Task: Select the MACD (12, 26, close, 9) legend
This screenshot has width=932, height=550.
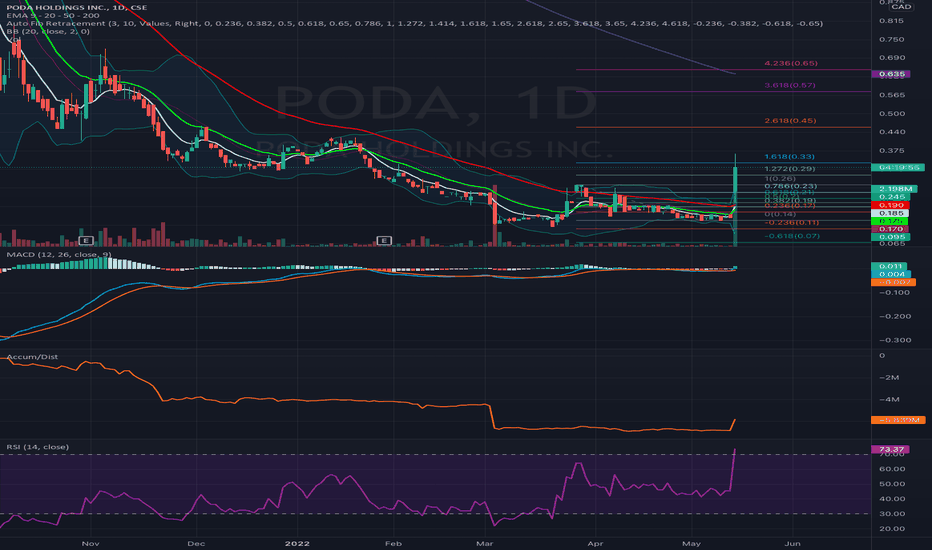Action: 59,254
